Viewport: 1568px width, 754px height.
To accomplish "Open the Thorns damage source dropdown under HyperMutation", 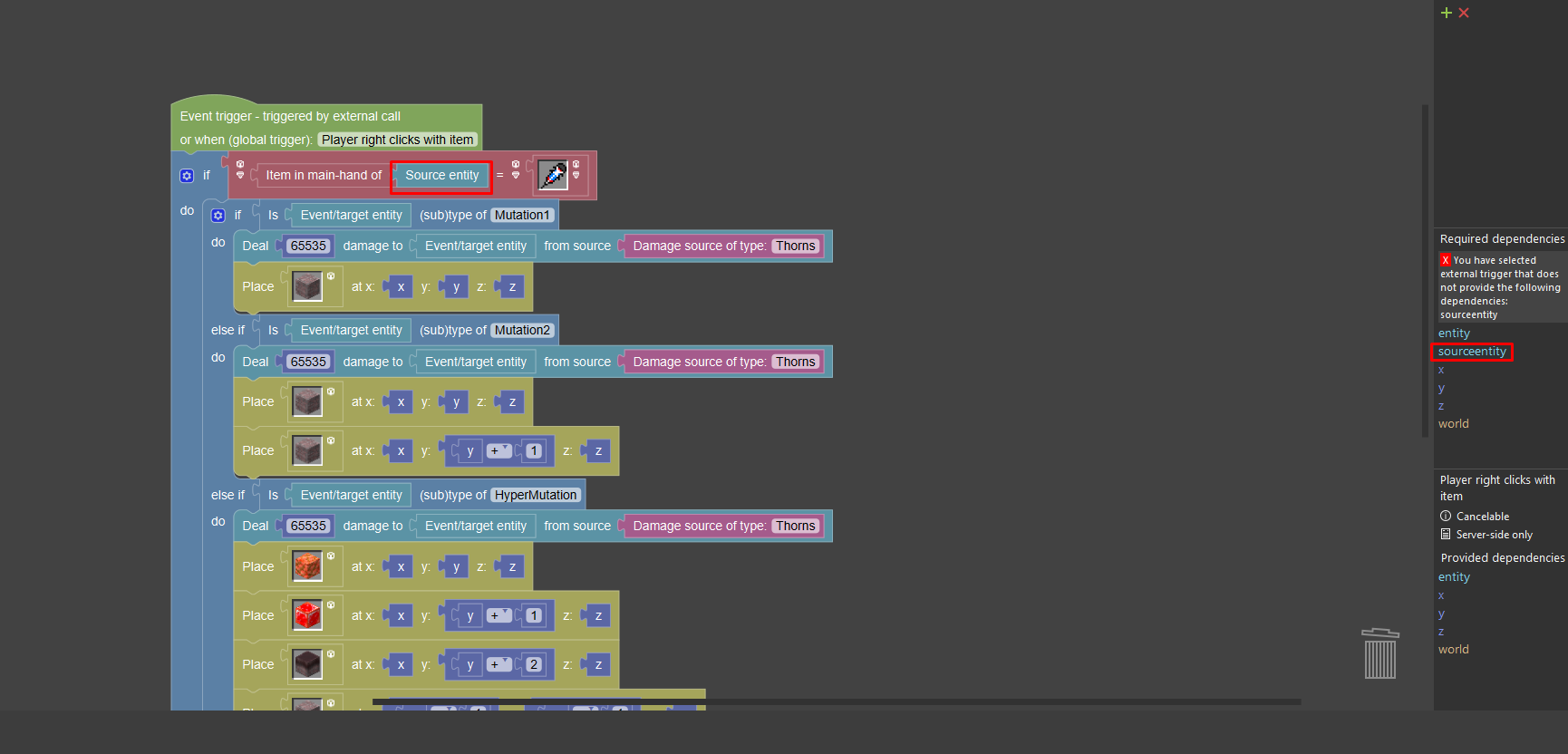I will tap(796, 526).
